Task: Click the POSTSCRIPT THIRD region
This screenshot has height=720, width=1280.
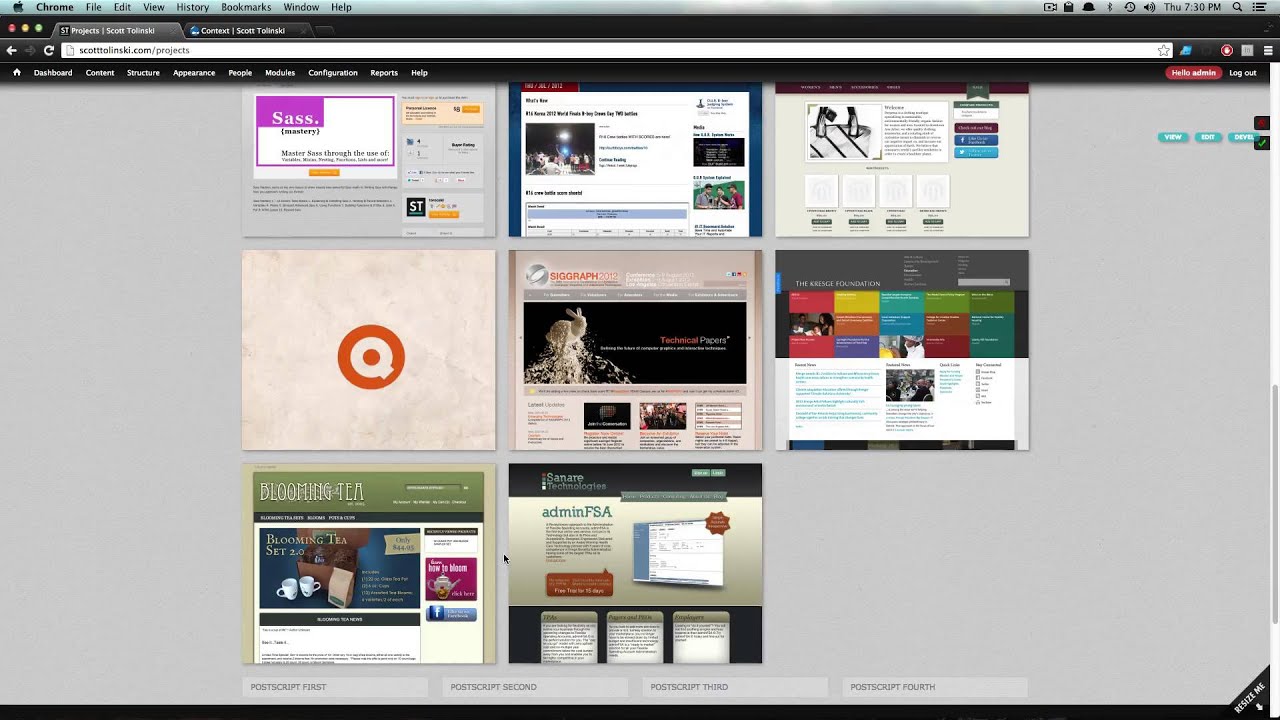Action: [x=735, y=687]
